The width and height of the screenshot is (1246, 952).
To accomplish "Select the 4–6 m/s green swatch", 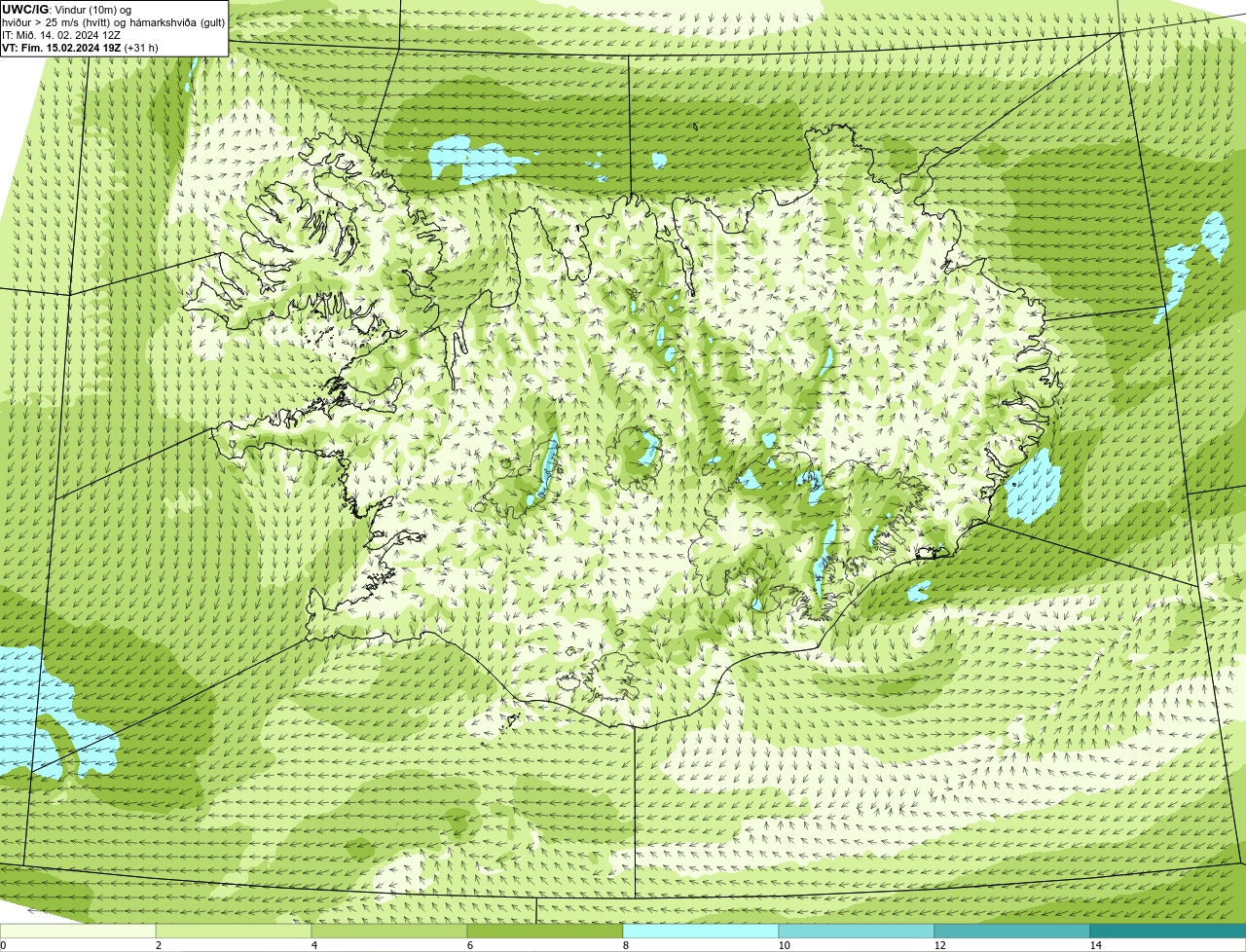I will [389, 932].
